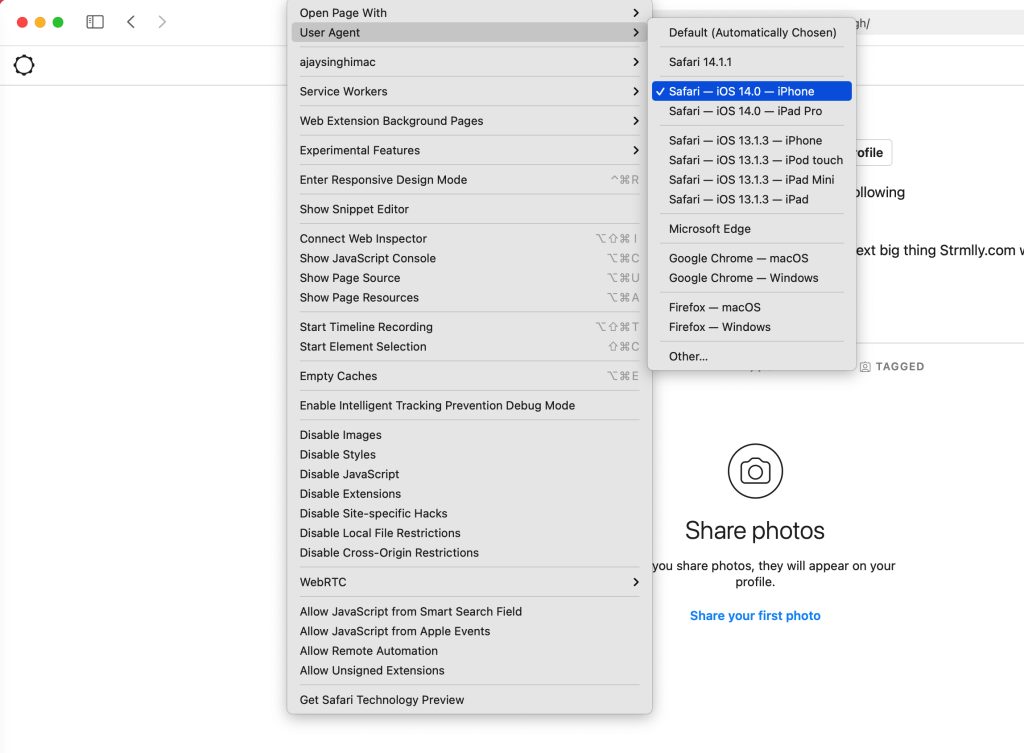The width and height of the screenshot is (1024, 753).
Task: Toggle Allow JavaScript from Apple Events
Action: click(469, 631)
